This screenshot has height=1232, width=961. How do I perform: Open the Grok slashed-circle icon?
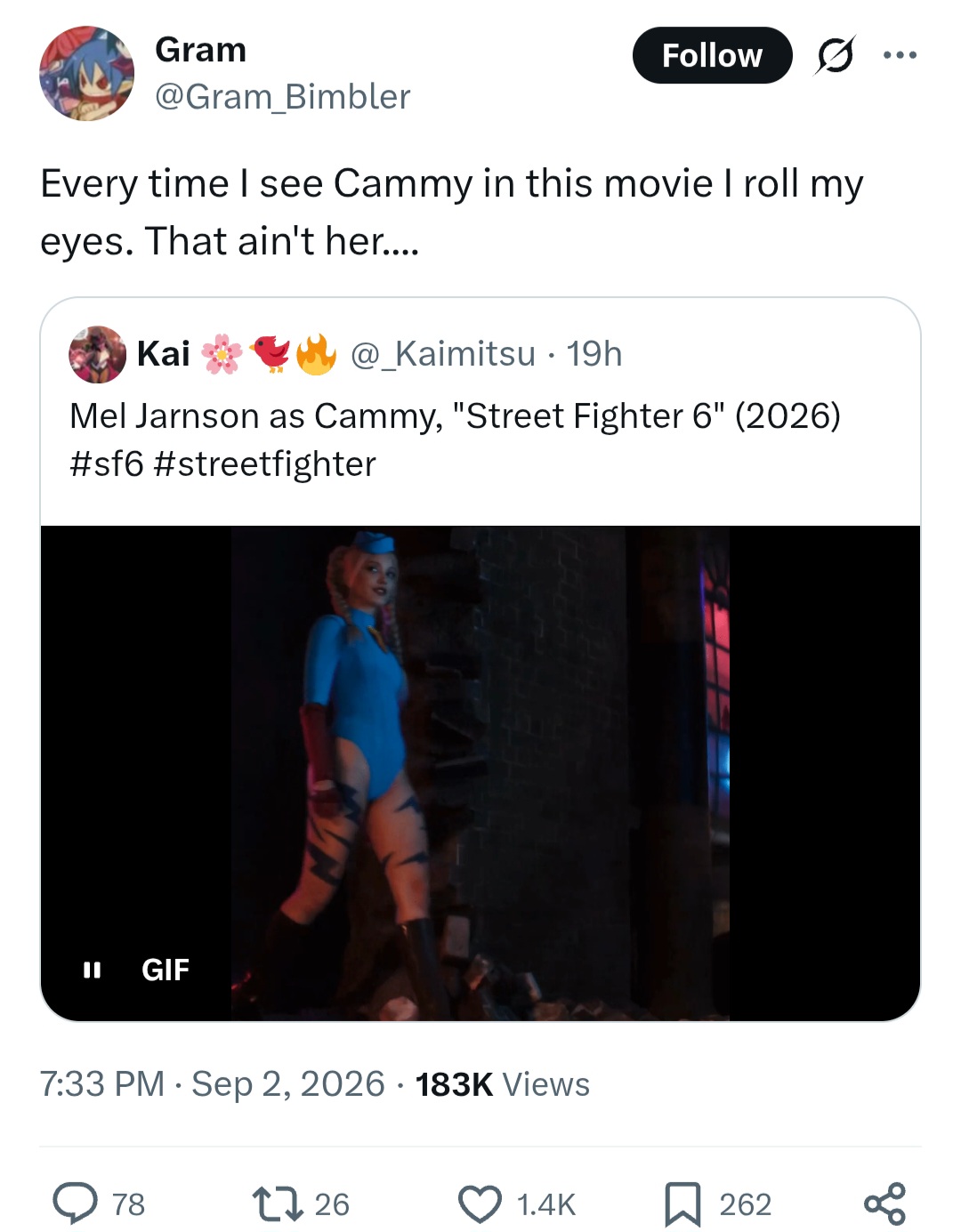tap(835, 56)
